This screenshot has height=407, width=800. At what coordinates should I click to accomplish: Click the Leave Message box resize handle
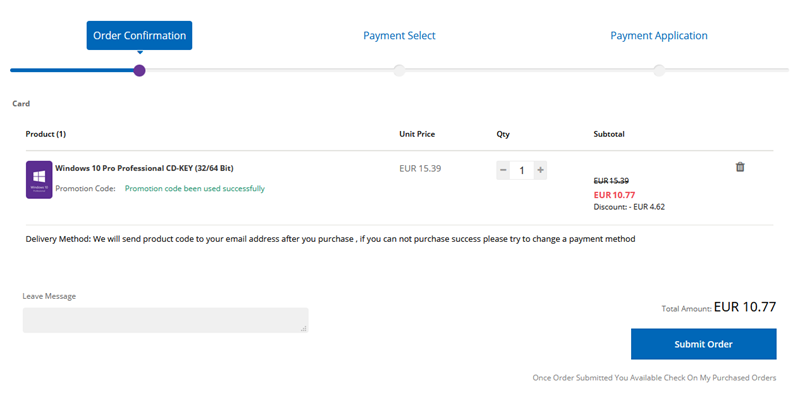304,328
